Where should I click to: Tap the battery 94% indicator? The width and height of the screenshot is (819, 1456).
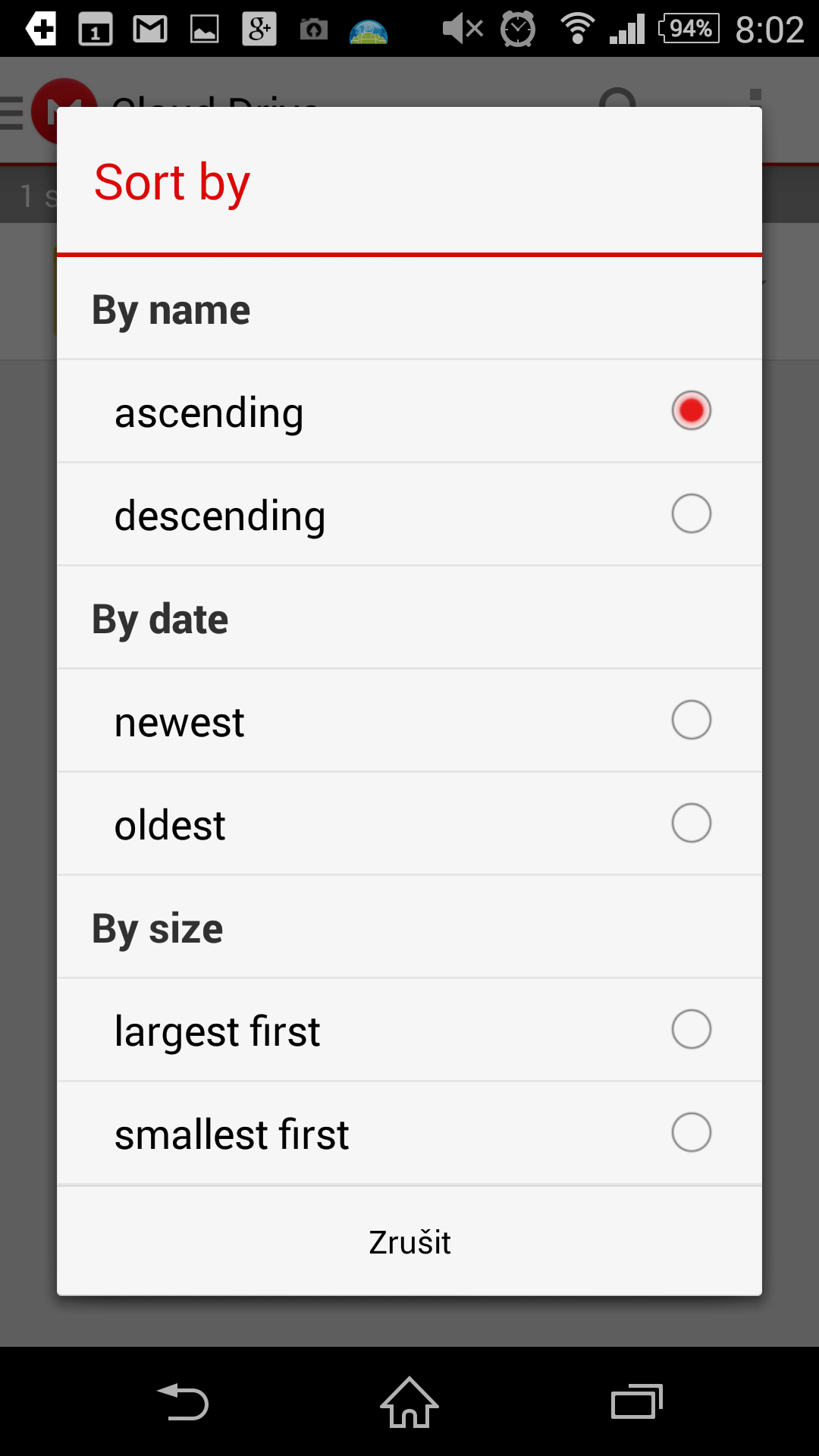click(x=689, y=29)
